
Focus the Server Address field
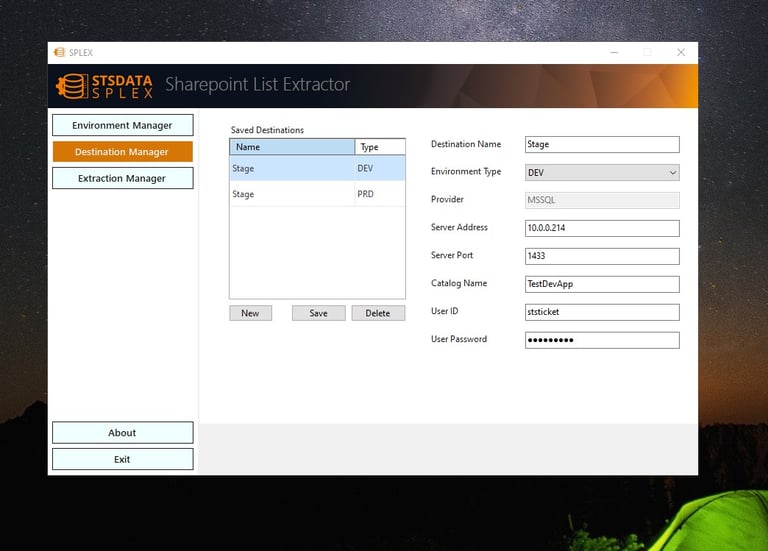pyautogui.click(x=602, y=228)
